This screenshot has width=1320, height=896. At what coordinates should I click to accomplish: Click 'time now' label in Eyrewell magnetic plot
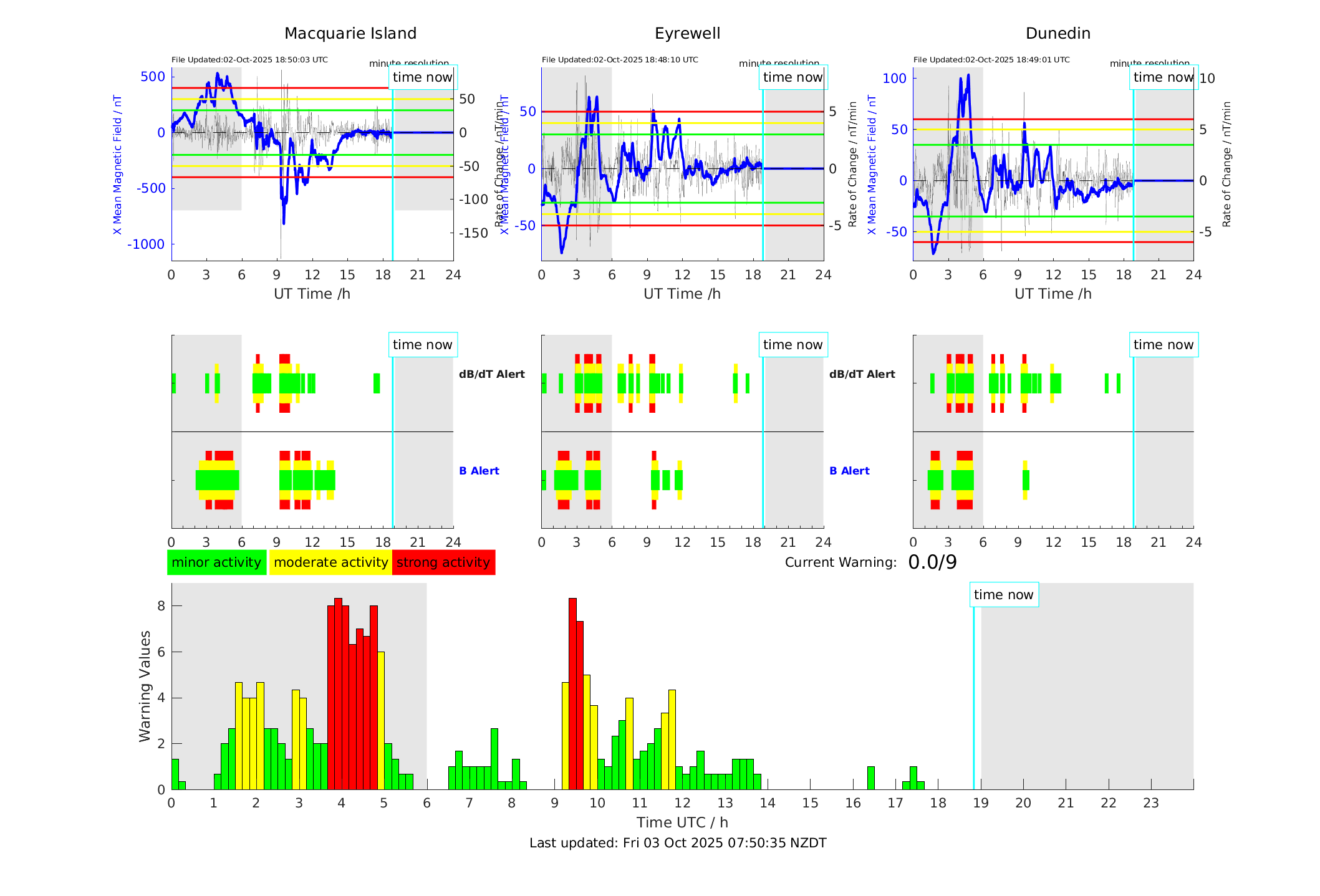tap(792, 77)
